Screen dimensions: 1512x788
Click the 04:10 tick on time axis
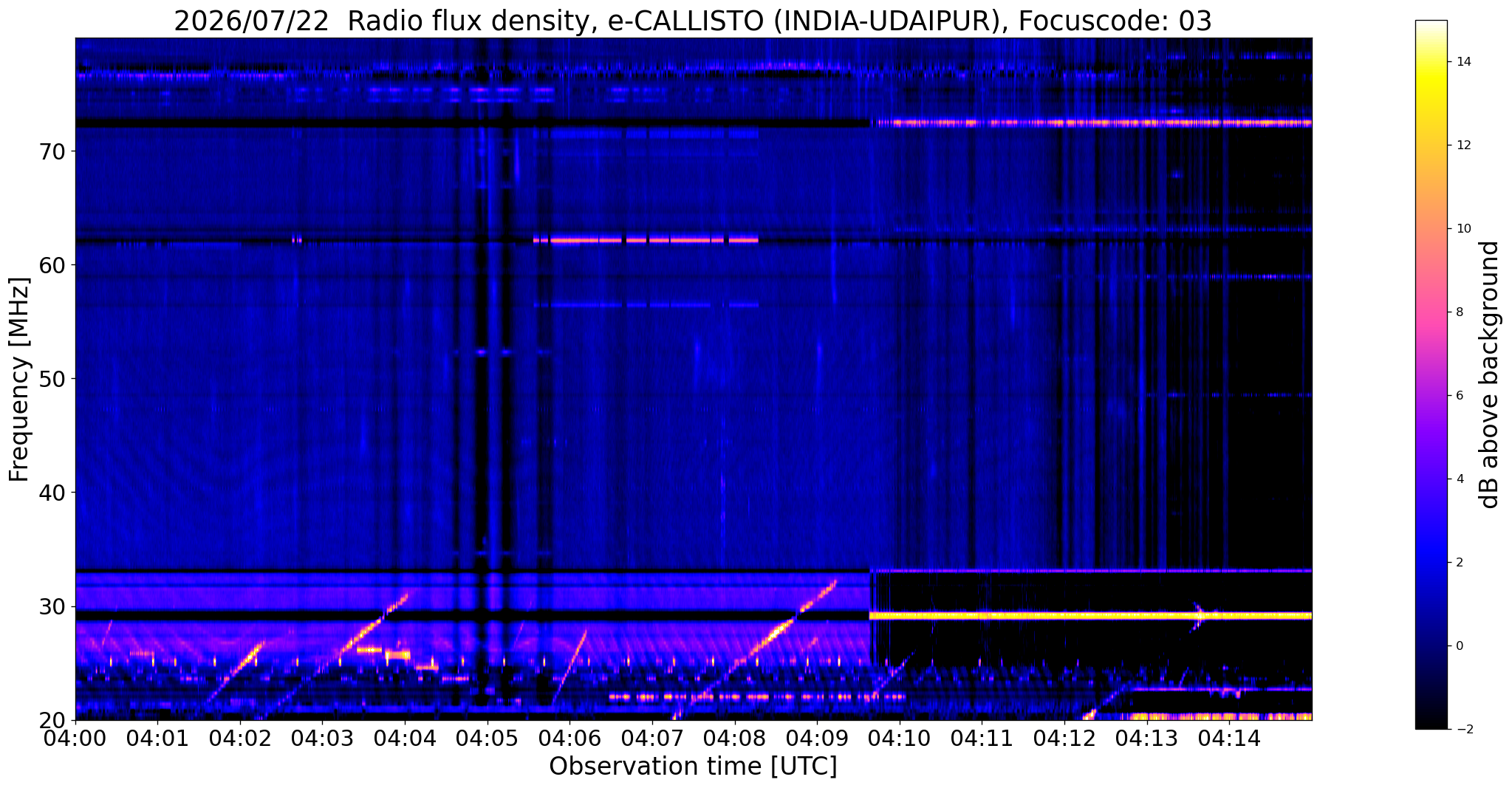pyautogui.click(x=899, y=738)
